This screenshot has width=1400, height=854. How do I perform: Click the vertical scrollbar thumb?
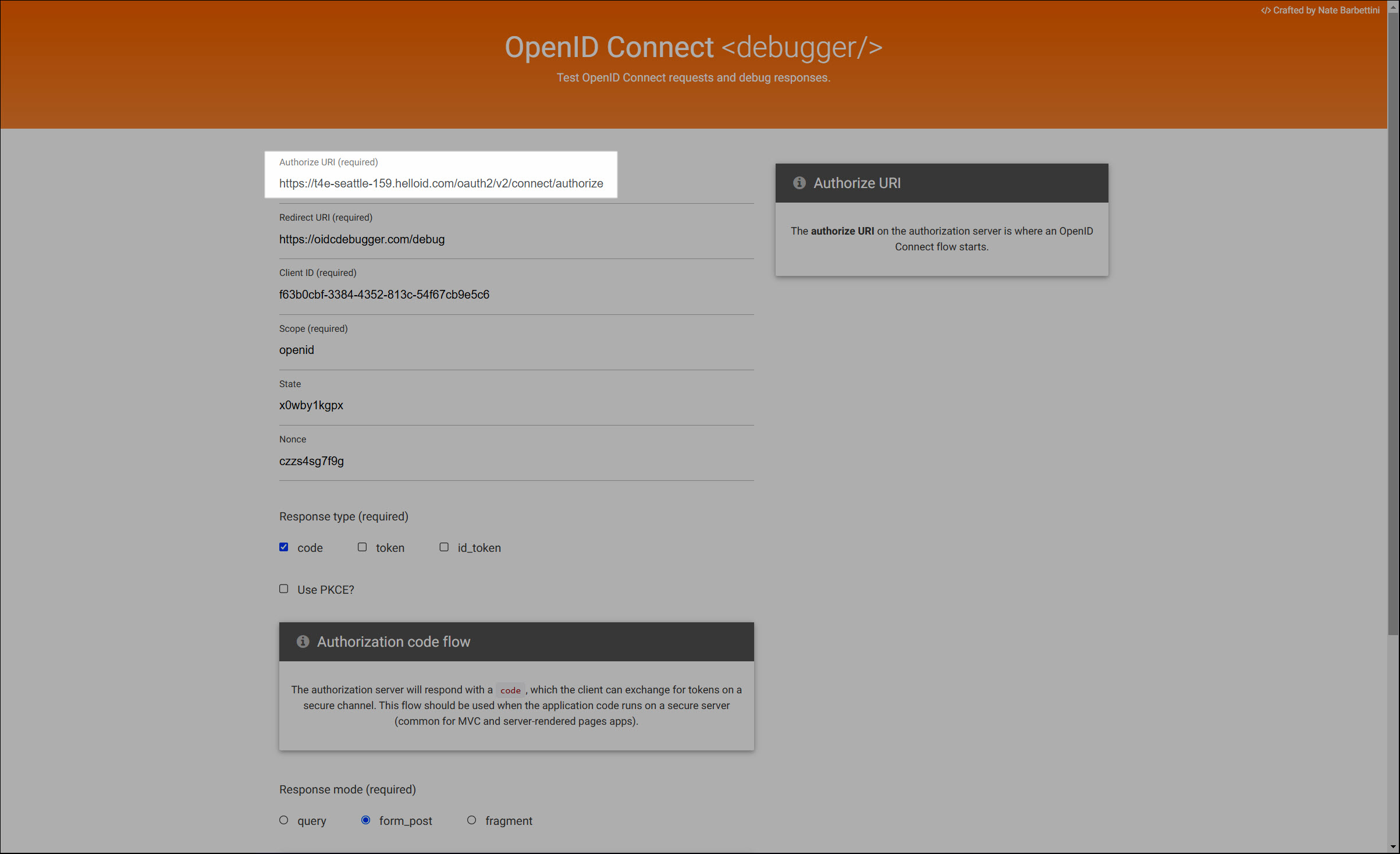[x=1394, y=323]
